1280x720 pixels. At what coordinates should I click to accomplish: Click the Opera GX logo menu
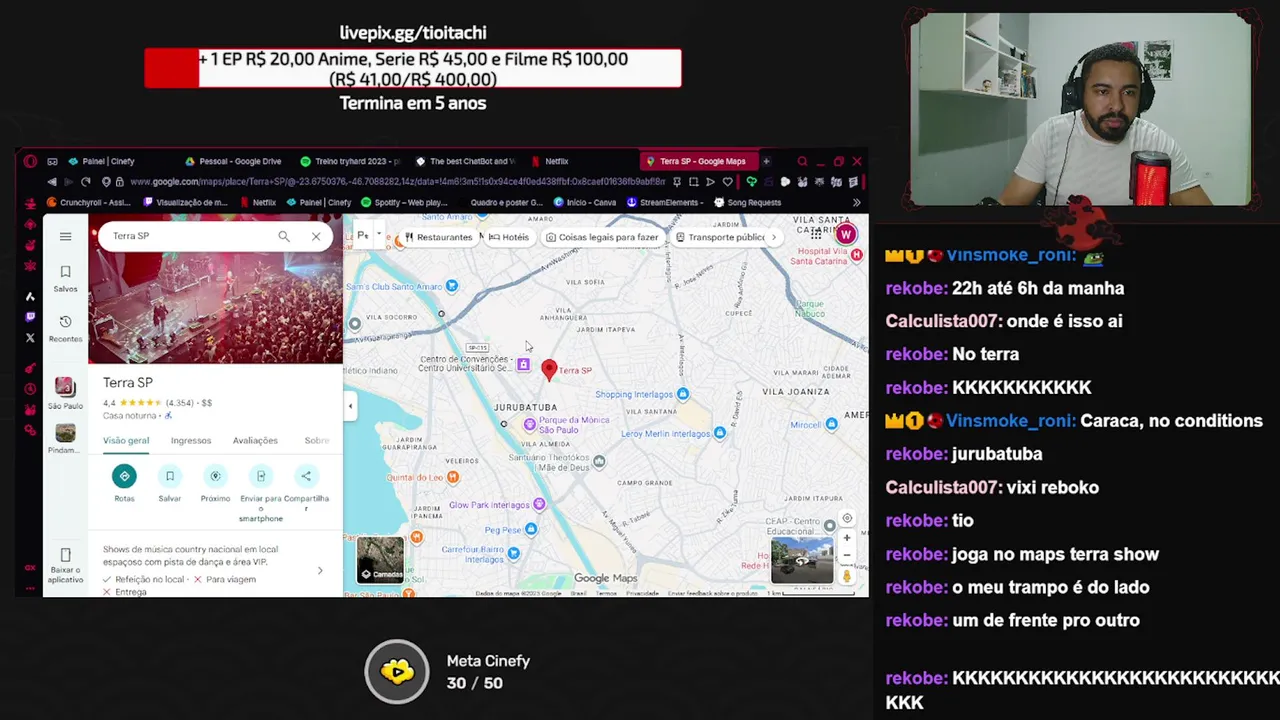pyautogui.click(x=30, y=161)
